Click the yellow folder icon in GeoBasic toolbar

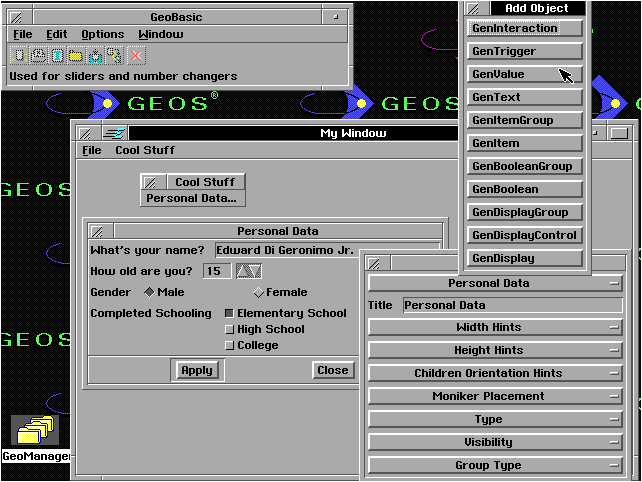76,55
